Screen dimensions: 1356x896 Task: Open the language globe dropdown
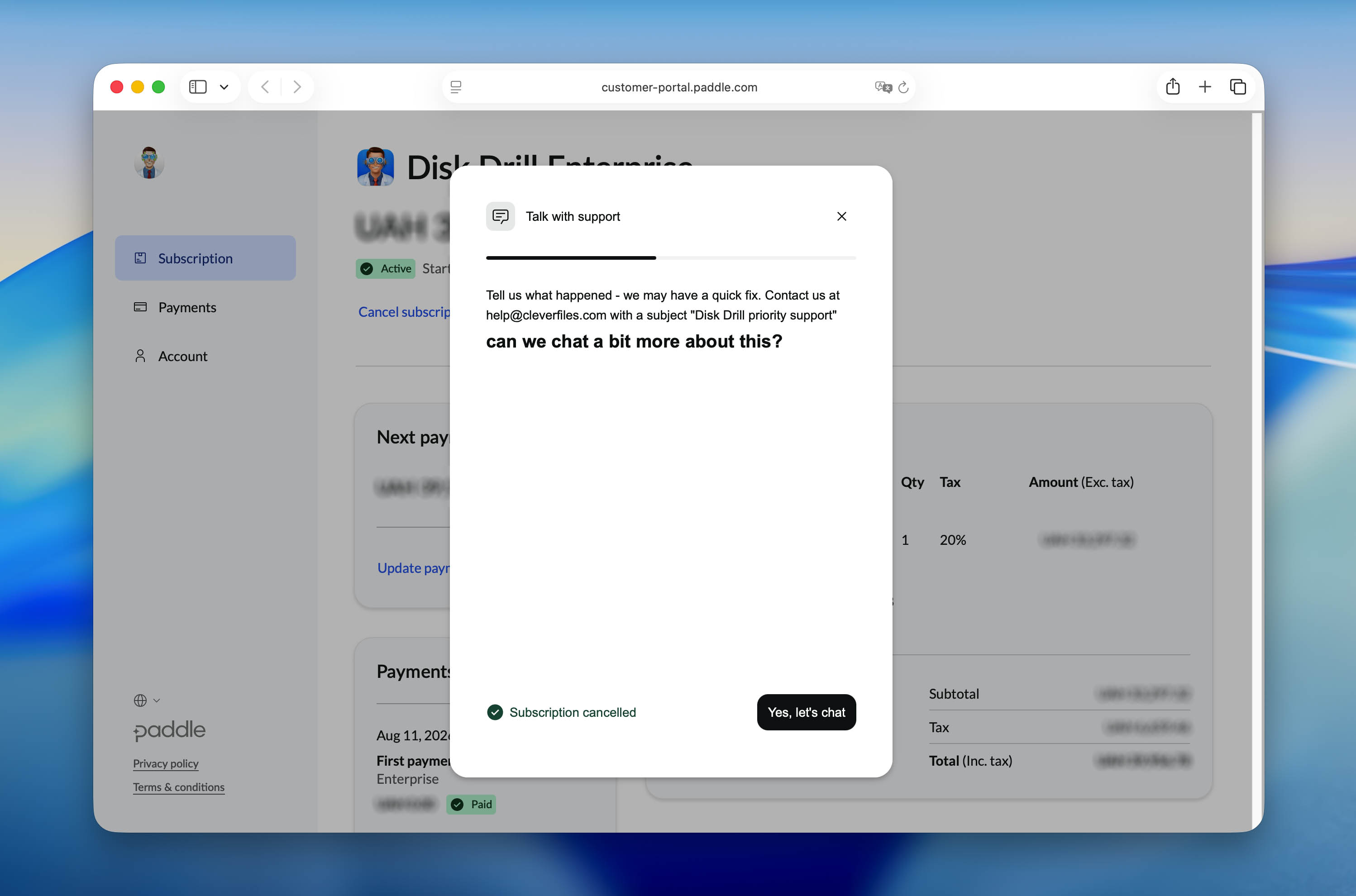pyautogui.click(x=147, y=700)
